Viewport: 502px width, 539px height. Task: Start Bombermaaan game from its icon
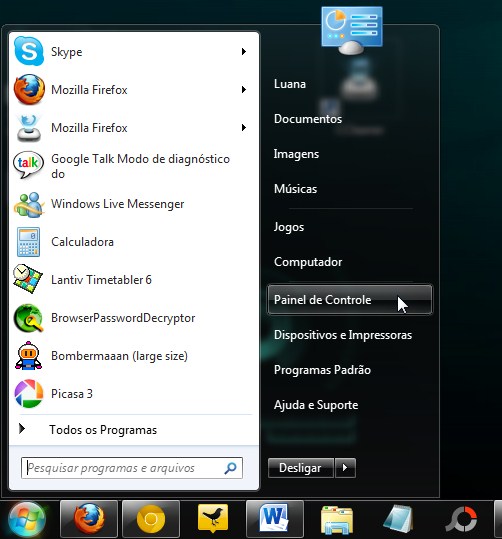(29, 355)
